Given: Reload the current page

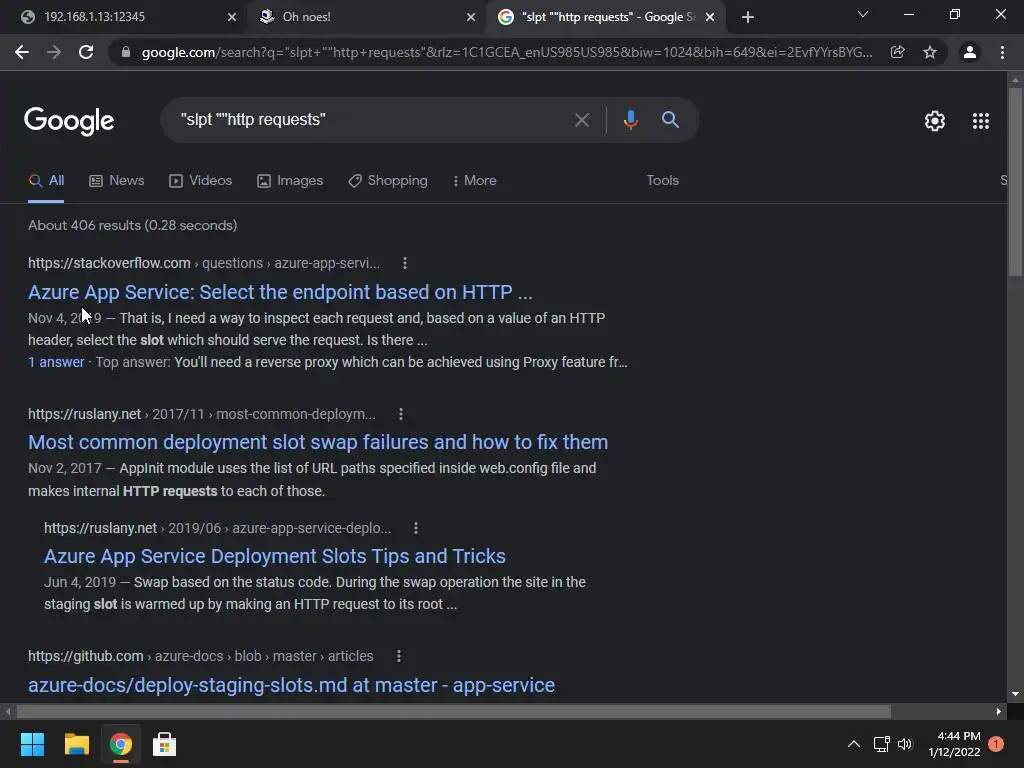Looking at the screenshot, I should tap(86, 52).
